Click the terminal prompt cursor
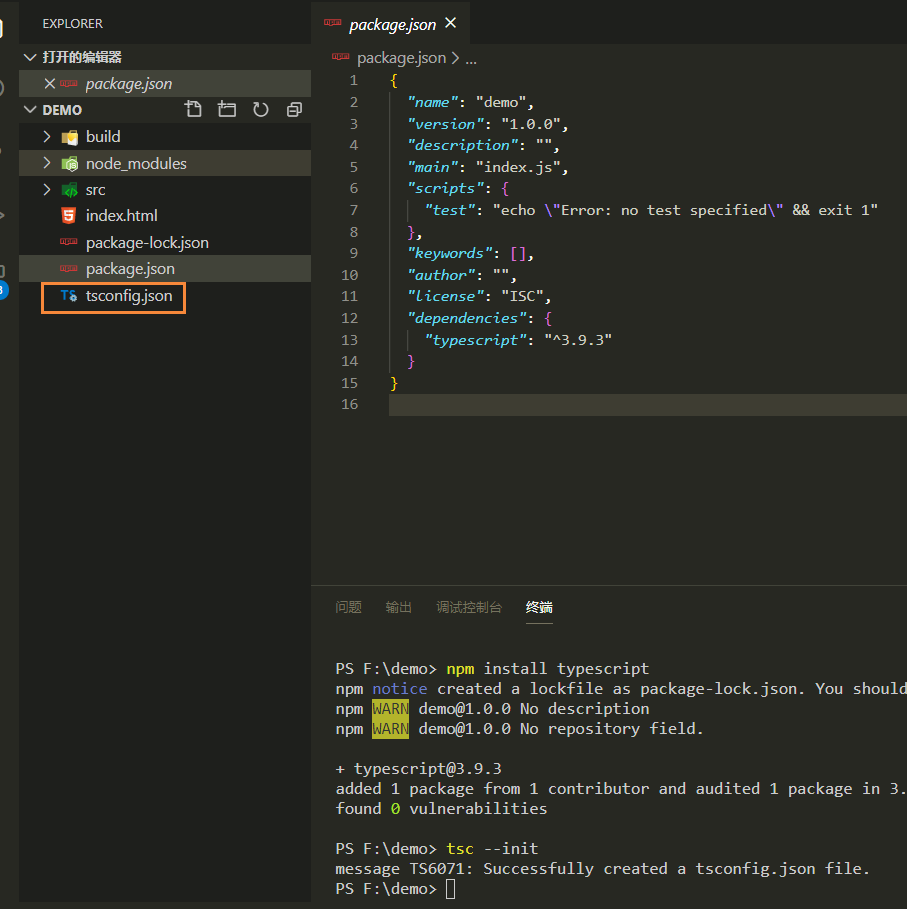The width and height of the screenshot is (907, 909). (450, 889)
